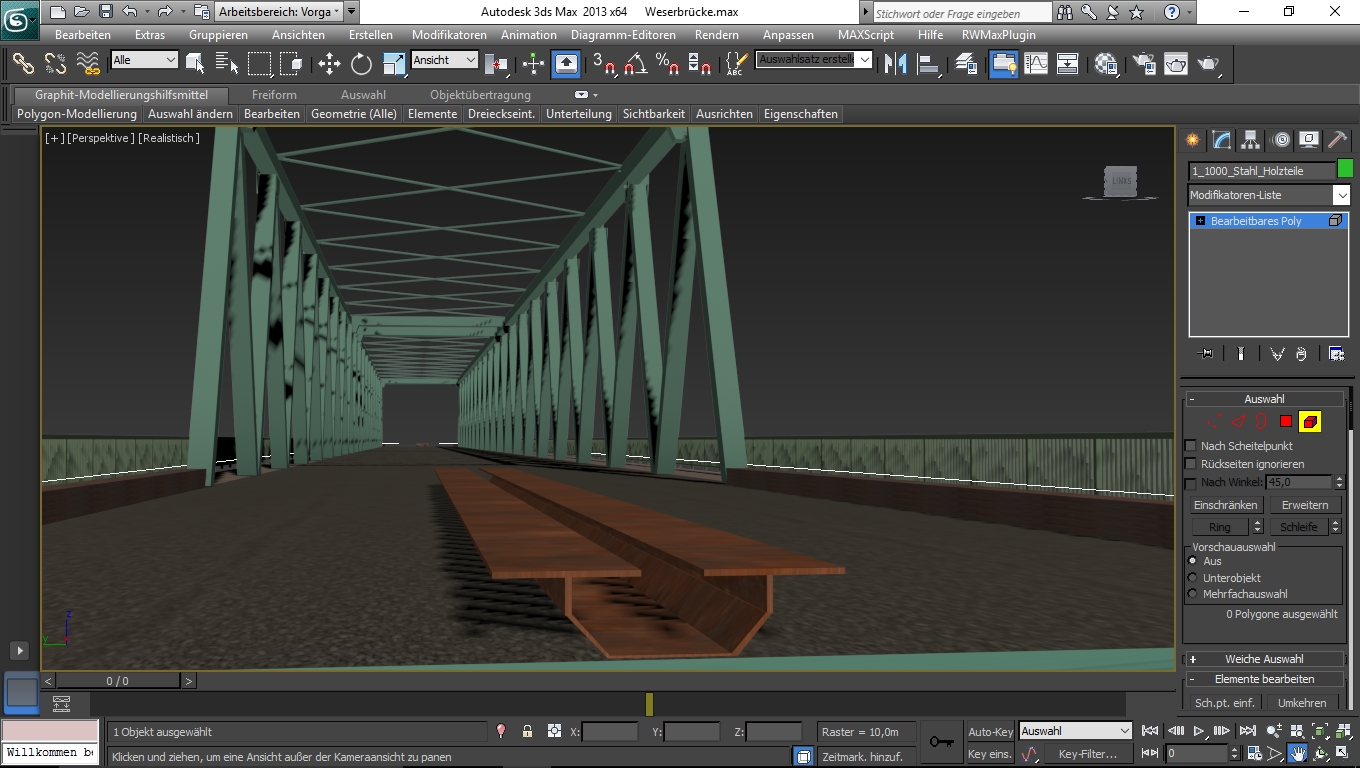Click the Select and Link chain icon
The width and height of the screenshot is (1360, 768).
(x=24, y=64)
